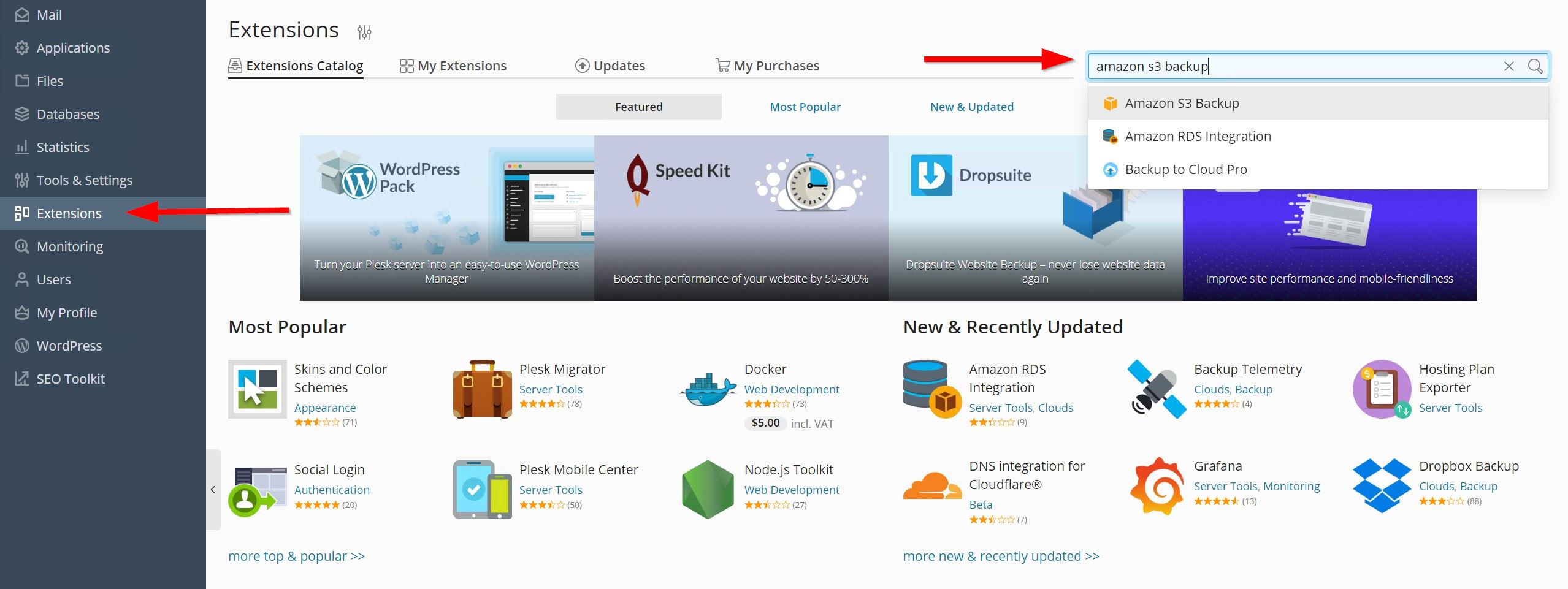Go to Files in sidebar
The width and height of the screenshot is (1568, 589).
[x=102, y=81]
